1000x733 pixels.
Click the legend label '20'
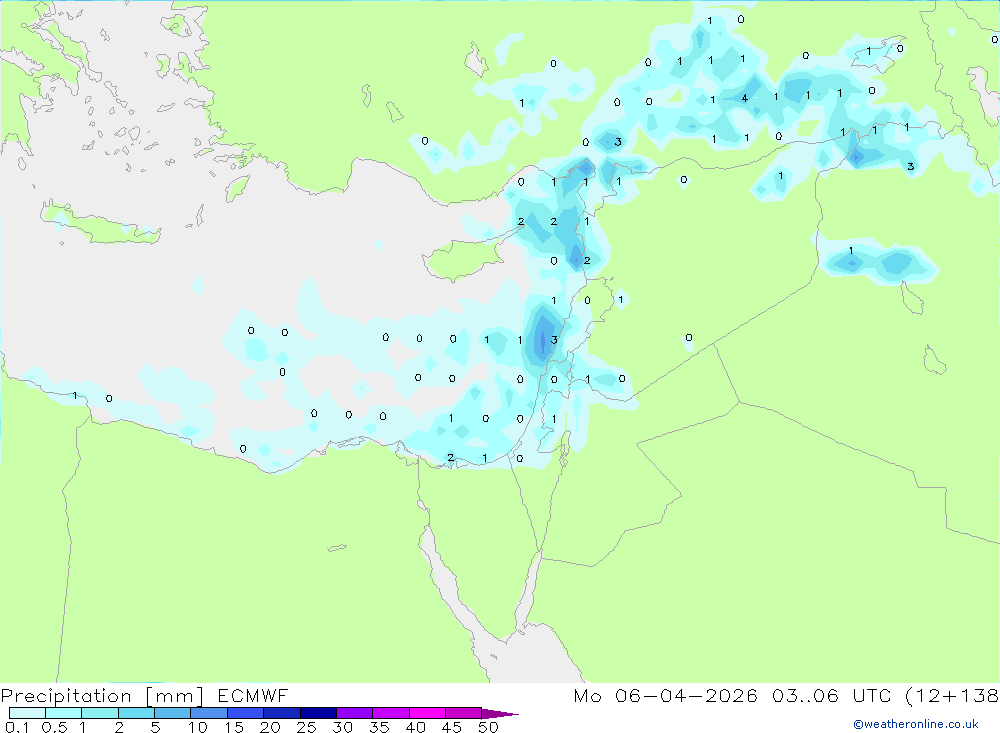(270, 727)
